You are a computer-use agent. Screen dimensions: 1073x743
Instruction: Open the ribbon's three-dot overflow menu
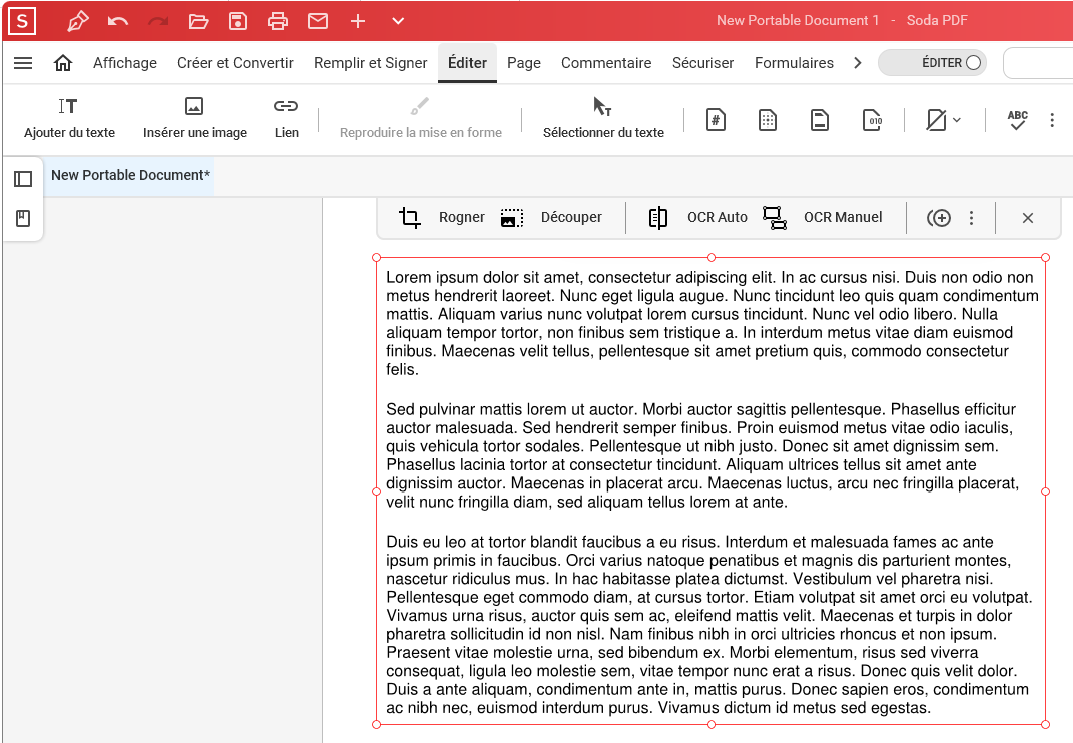(1052, 120)
